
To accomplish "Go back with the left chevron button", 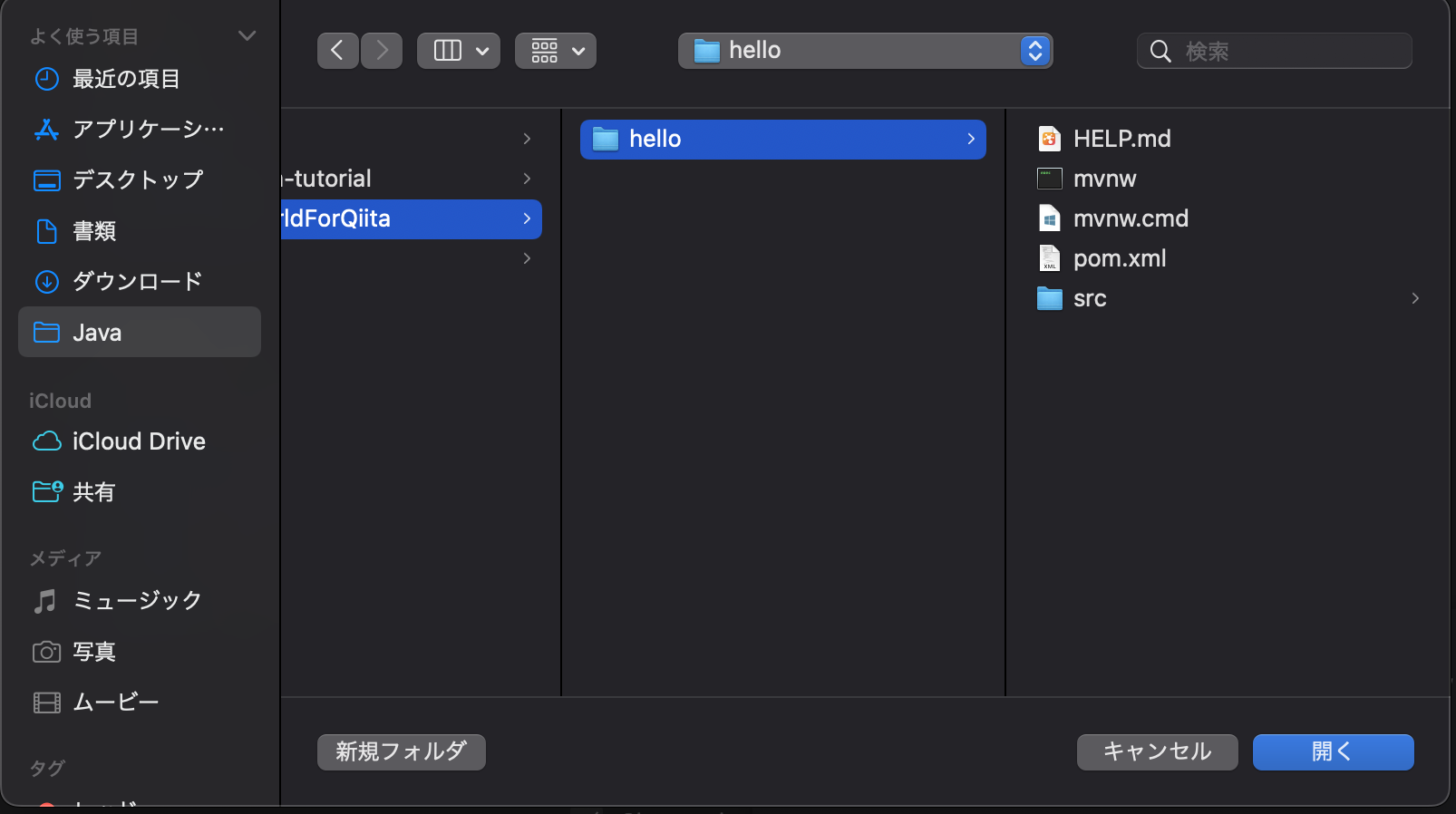I will 337,51.
